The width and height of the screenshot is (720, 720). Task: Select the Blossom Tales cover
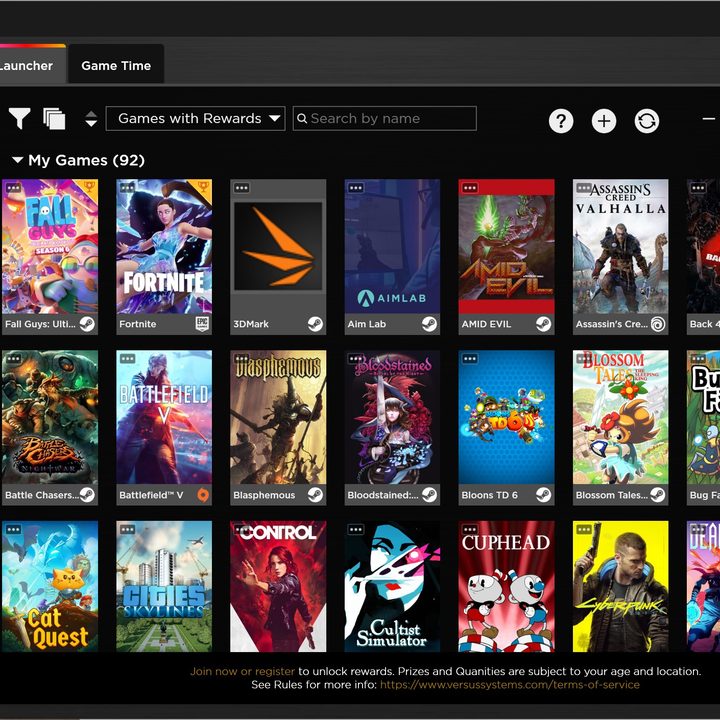coord(620,417)
